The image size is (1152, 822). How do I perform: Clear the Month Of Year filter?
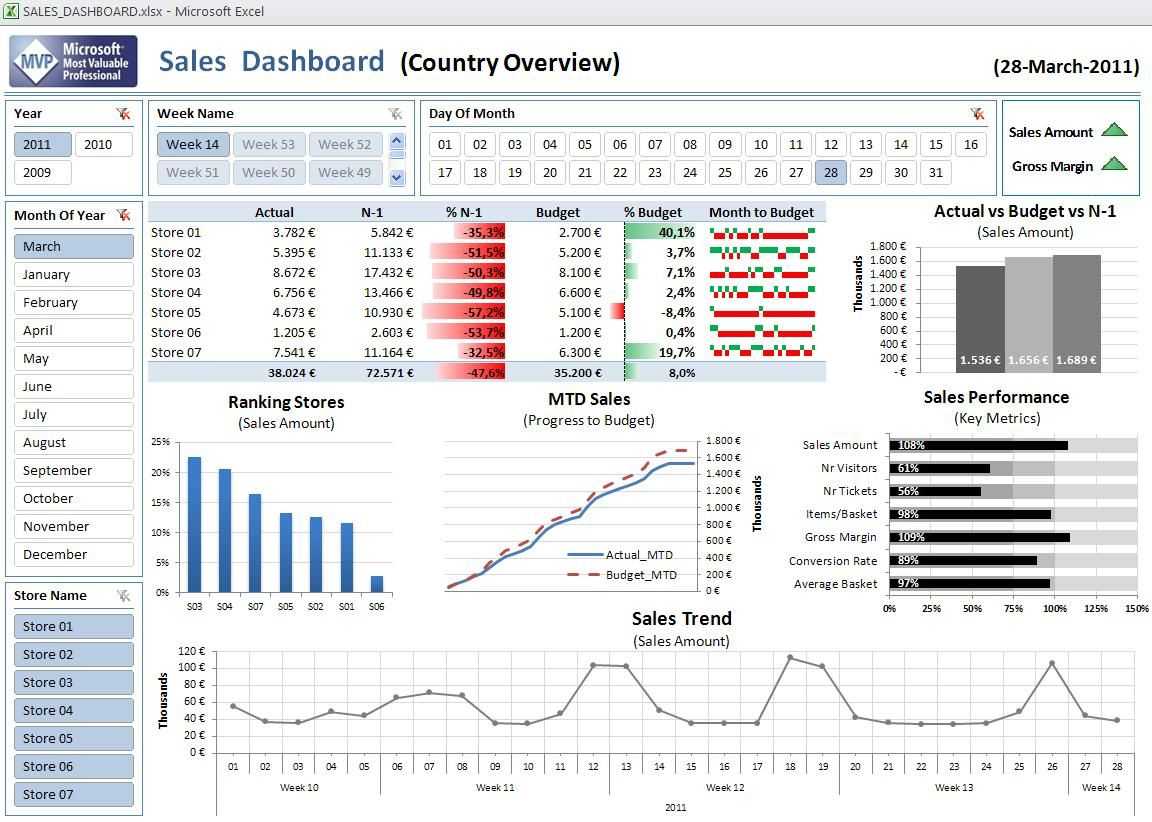point(123,215)
